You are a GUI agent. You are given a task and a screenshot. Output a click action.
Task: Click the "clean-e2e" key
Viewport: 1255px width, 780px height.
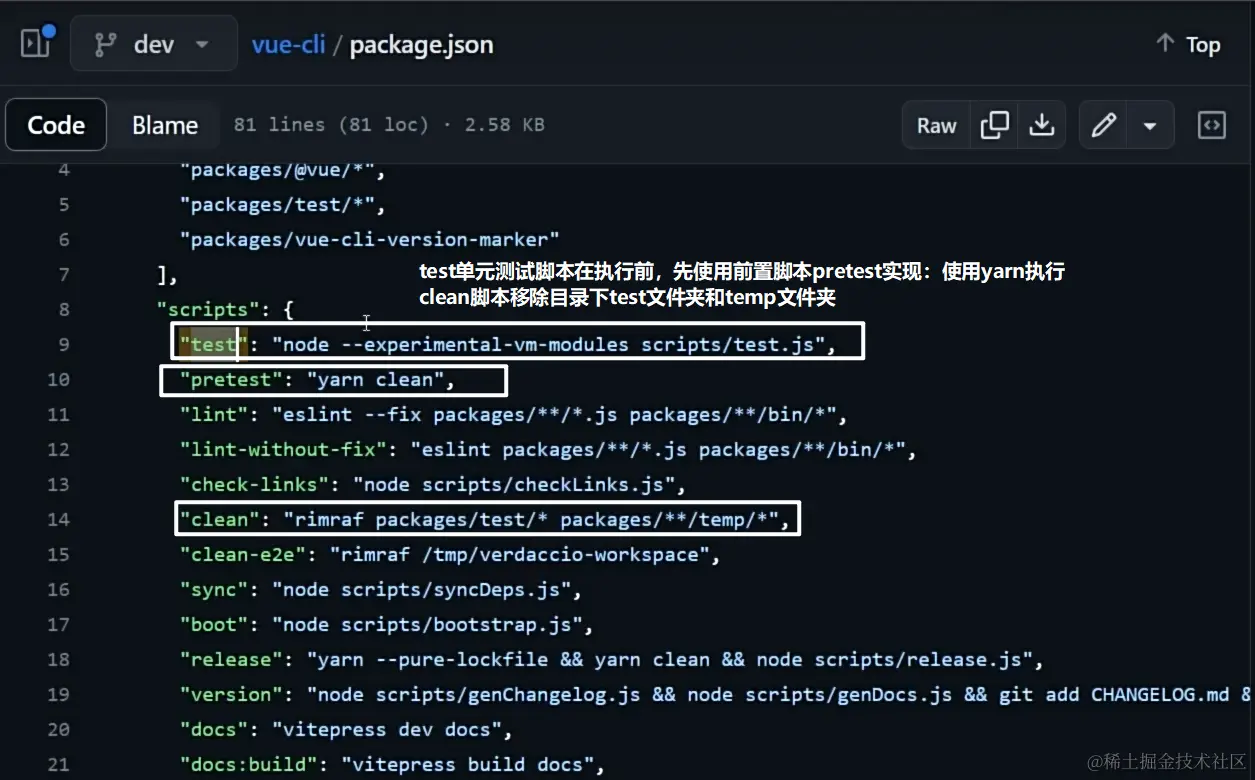pyautogui.click(x=242, y=555)
